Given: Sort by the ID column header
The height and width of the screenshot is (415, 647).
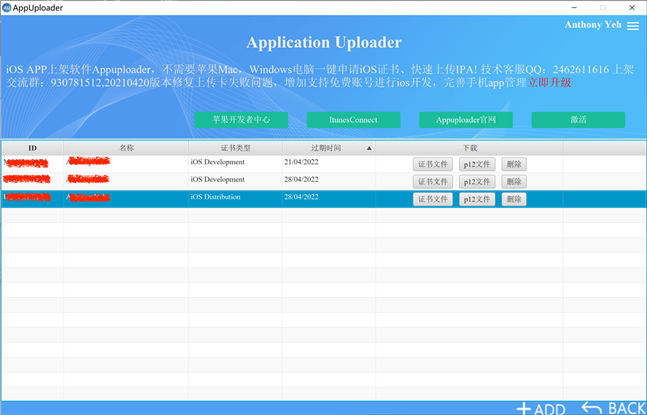Looking at the screenshot, I should coord(33,148).
